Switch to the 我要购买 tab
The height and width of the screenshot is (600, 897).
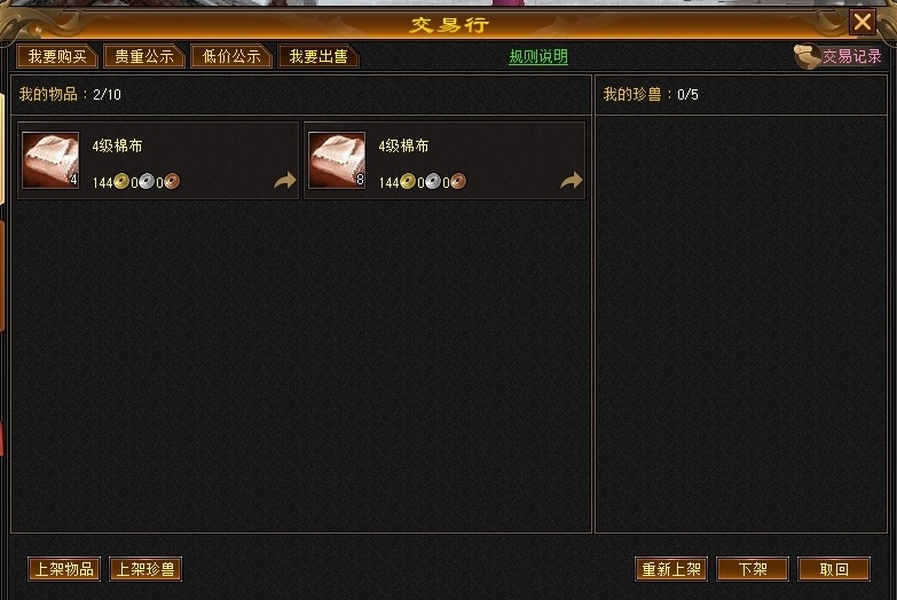(58, 56)
